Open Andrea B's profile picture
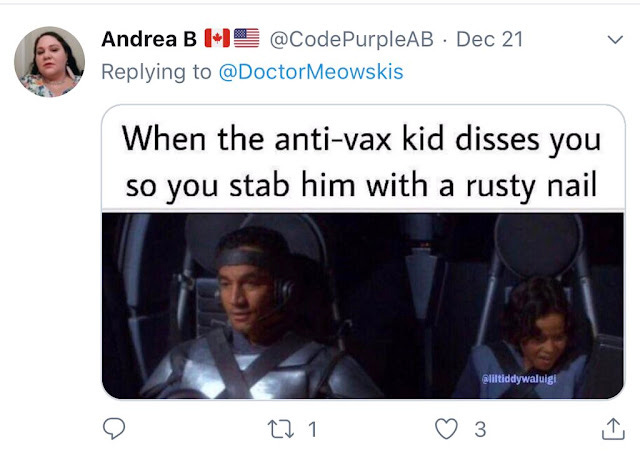The image size is (640, 462). point(49,62)
